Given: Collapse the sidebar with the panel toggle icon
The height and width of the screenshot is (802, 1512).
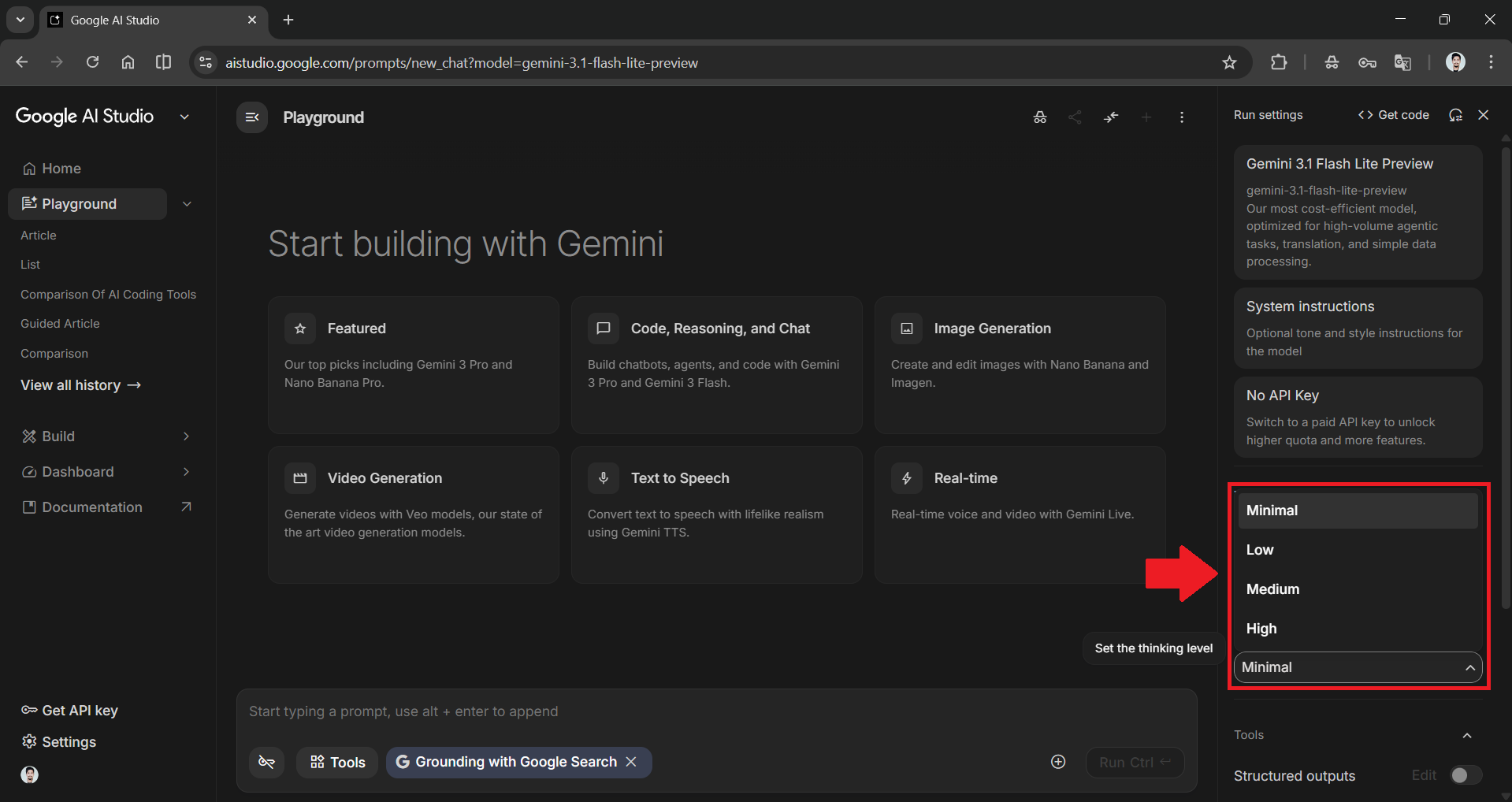Looking at the screenshot, I should tap(251, 117).
